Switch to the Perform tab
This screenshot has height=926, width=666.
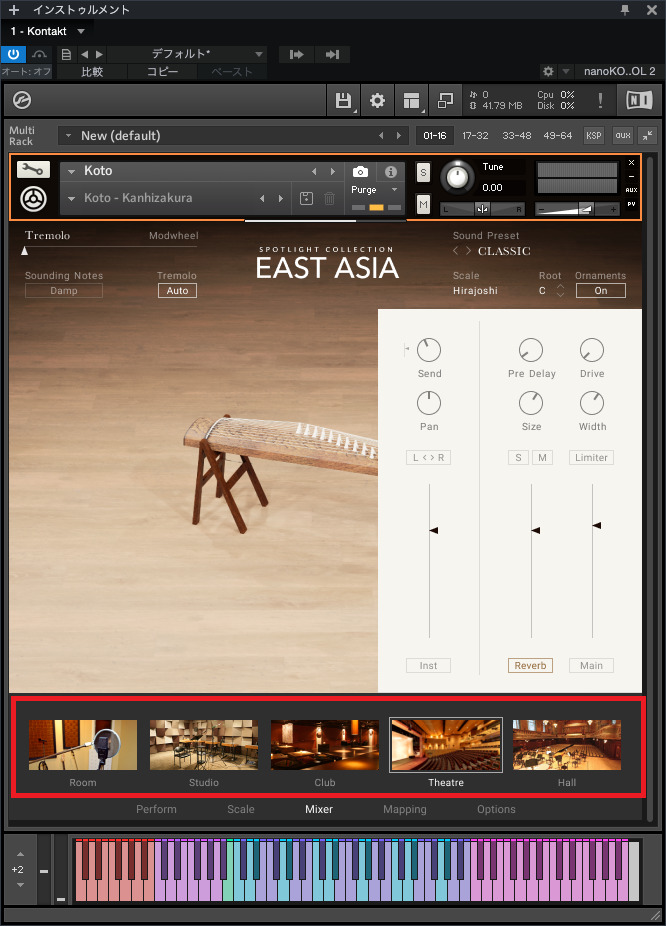pos(156,809)
